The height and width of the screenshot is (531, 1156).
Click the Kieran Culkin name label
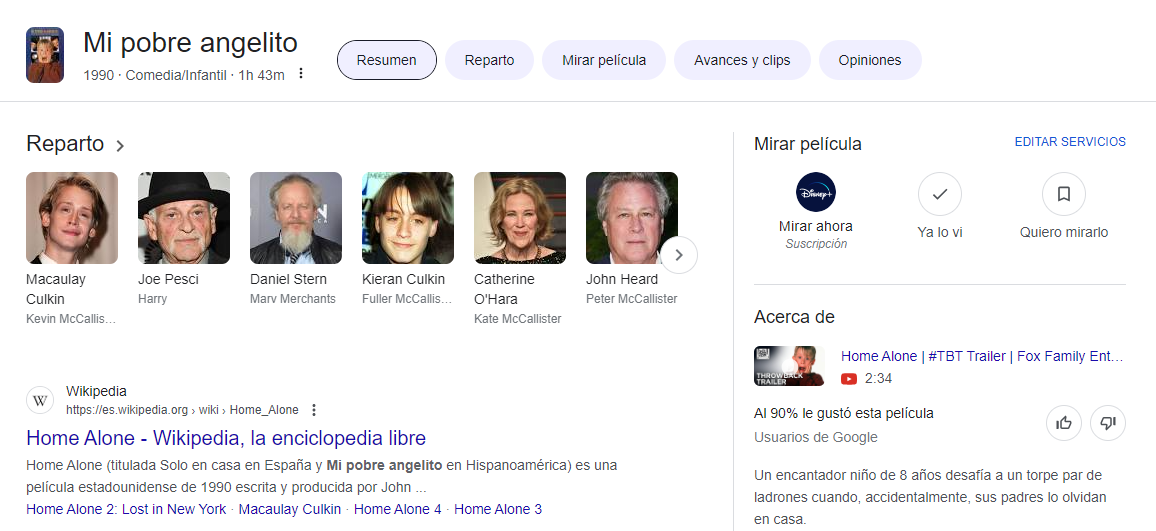coord(403,280)
